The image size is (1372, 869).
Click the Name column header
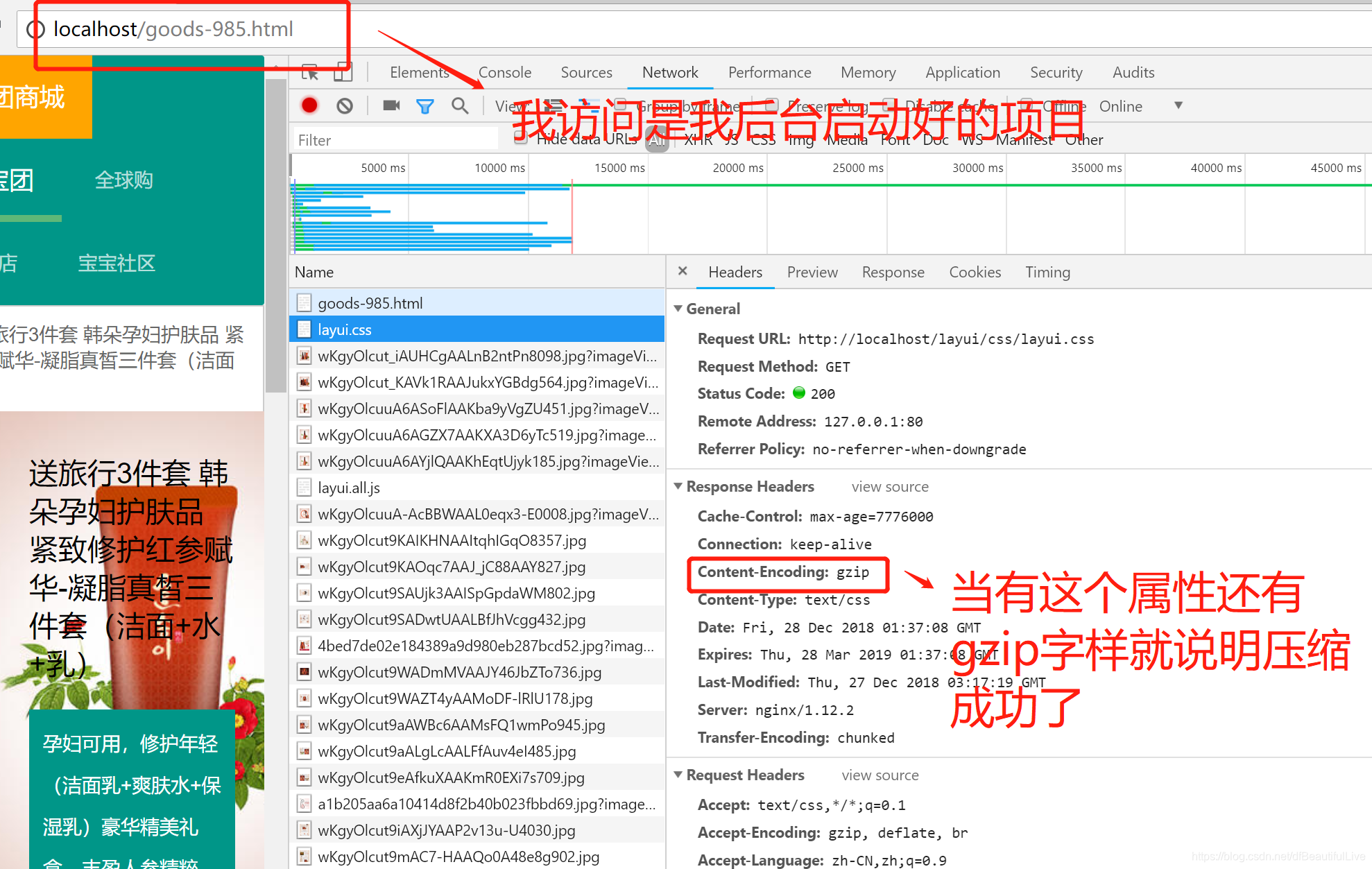click(x=477, y=272)
